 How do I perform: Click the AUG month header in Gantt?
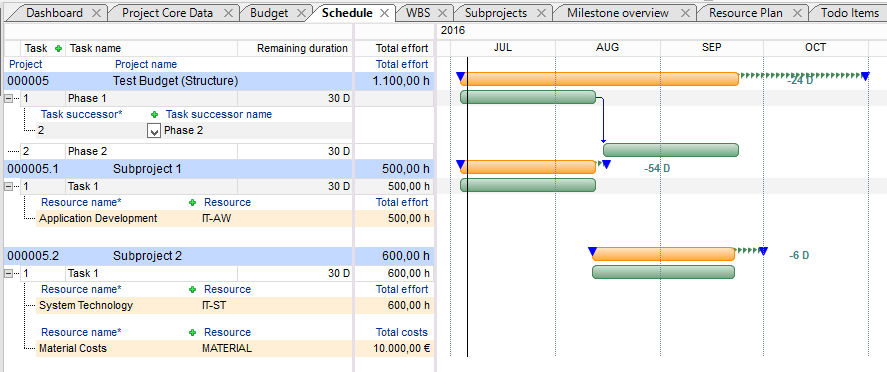tap(608, 47)
